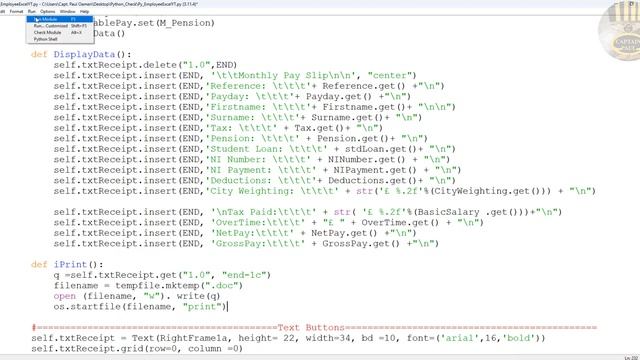
Task: Open the Window menu
Action: click(68, 11)
